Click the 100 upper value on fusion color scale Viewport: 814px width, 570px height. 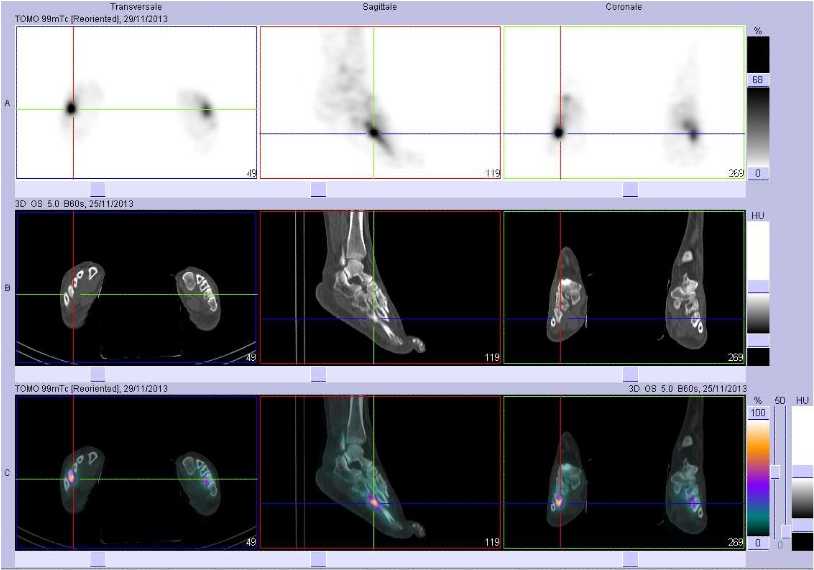click(758, 413)
